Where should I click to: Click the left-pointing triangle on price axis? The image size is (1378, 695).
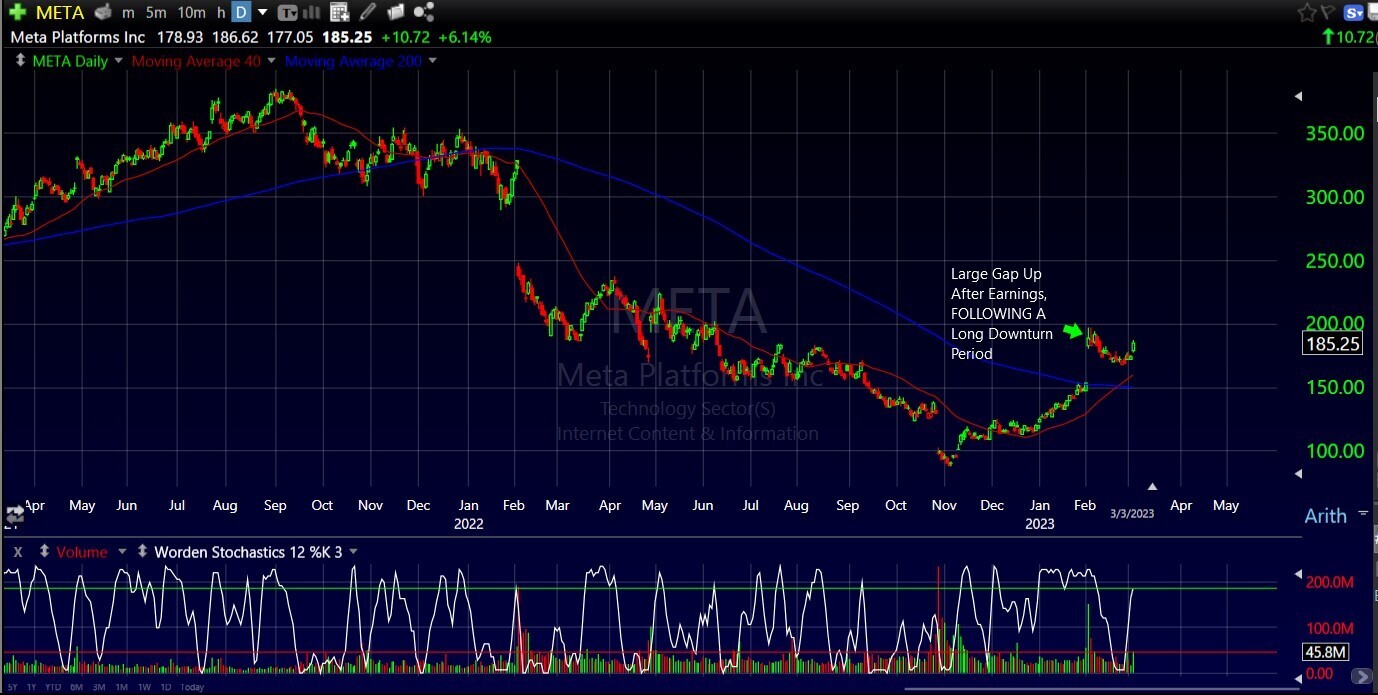click(1299, 97)
